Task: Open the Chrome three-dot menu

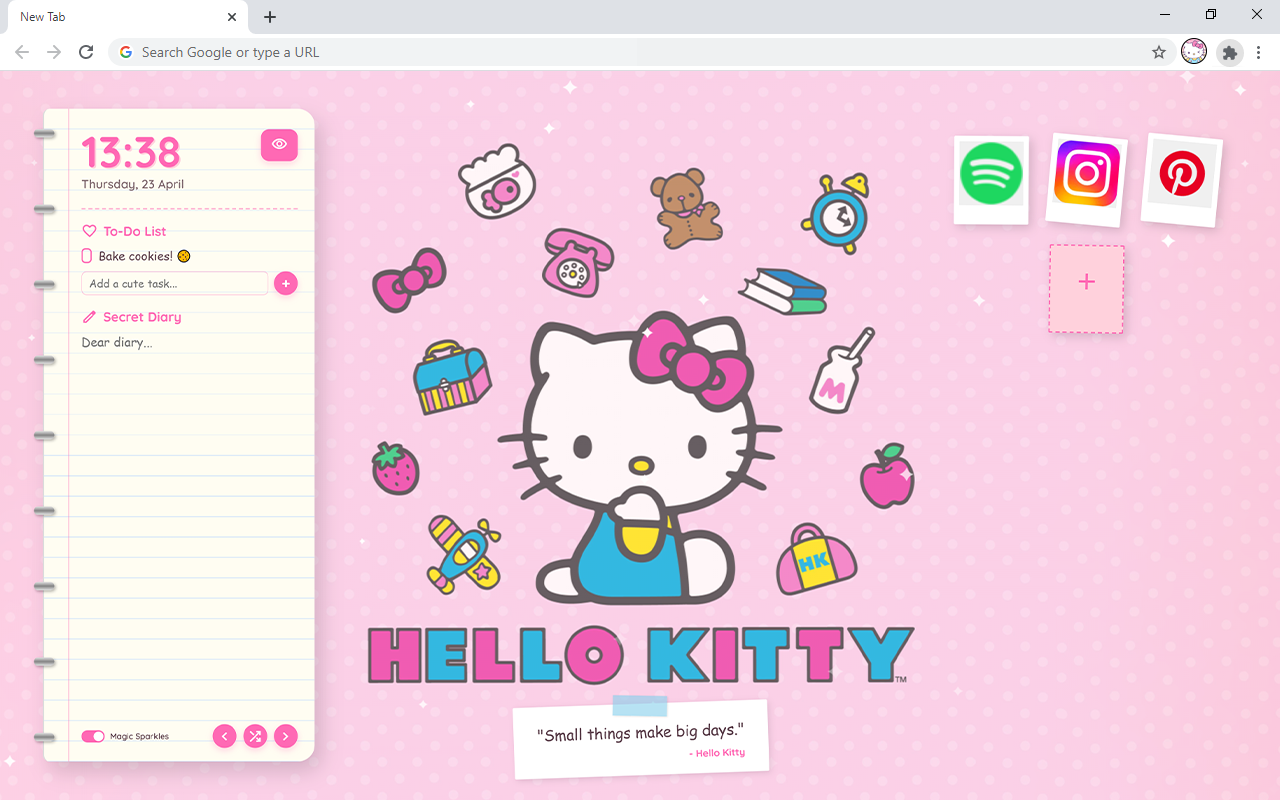Action: coord(1260,52)
